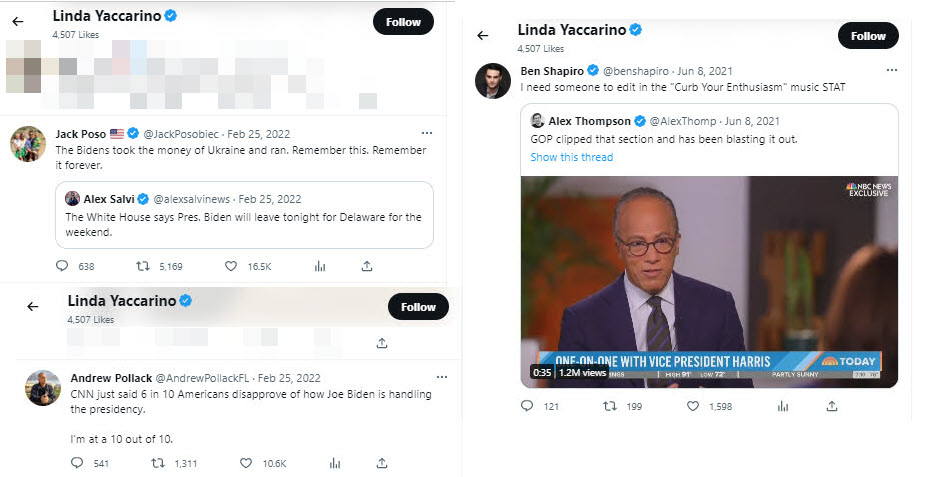Reply to Ben Shapiro's tweet
The width and height of the screenshot is (925, 477).
528,406
